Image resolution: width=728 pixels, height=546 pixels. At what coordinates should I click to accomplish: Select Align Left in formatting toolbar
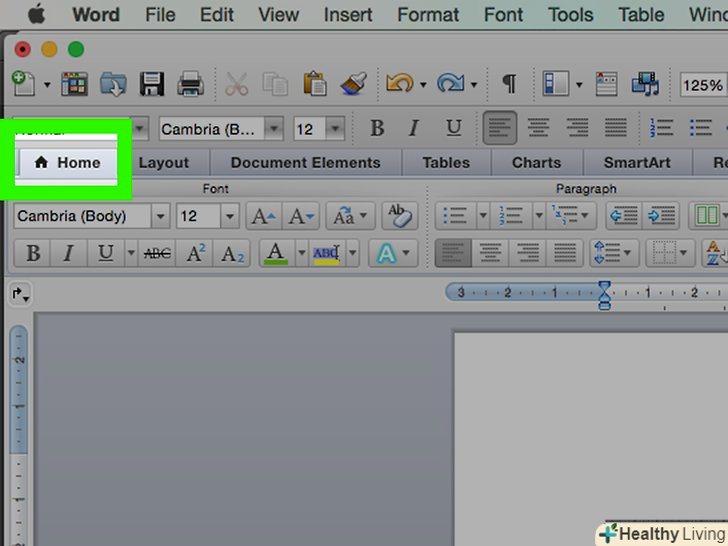[500, 128]
